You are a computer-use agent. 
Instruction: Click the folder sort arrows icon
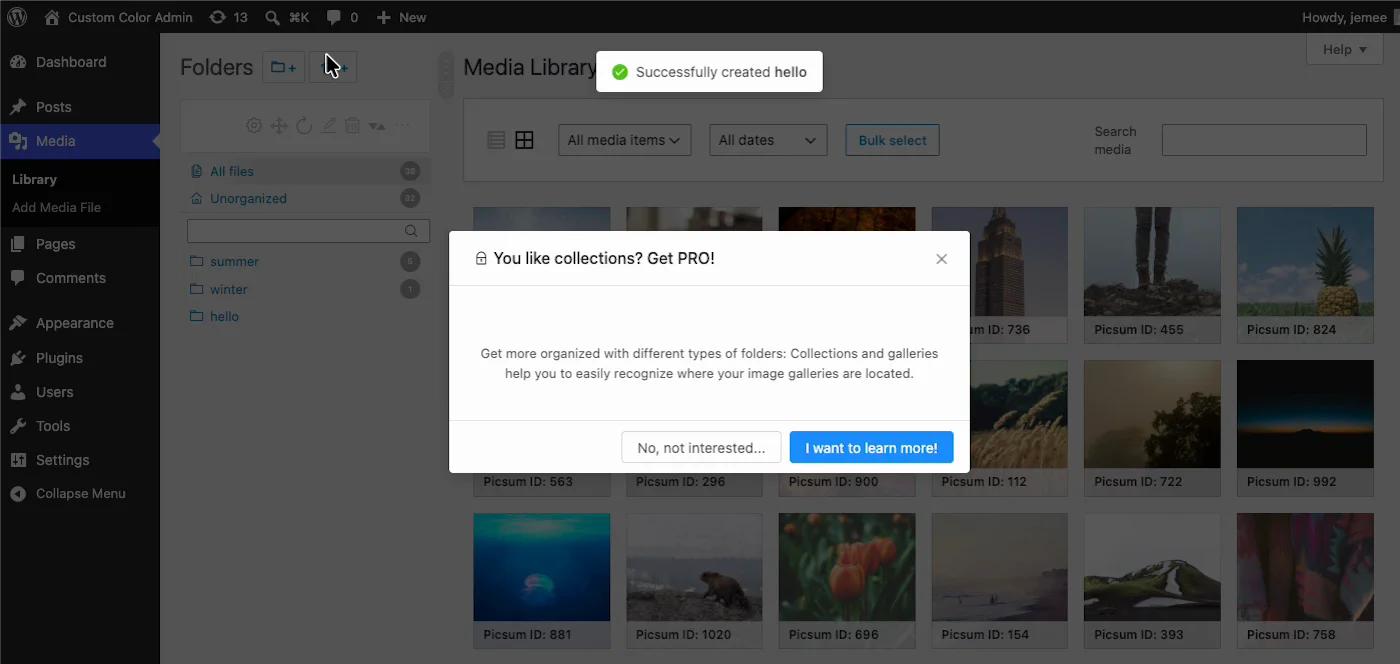point(377,126)
